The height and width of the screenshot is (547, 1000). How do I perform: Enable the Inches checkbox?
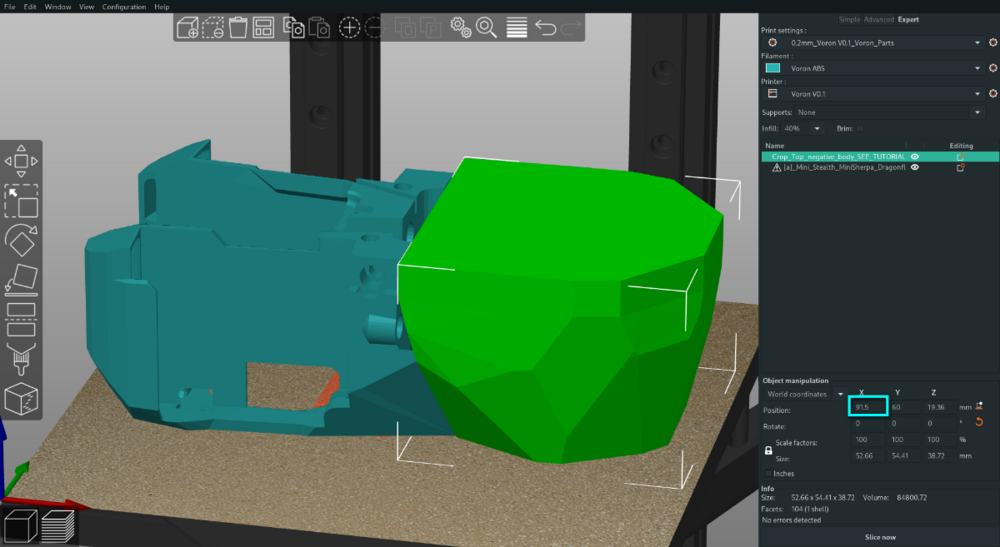(768, 474)
